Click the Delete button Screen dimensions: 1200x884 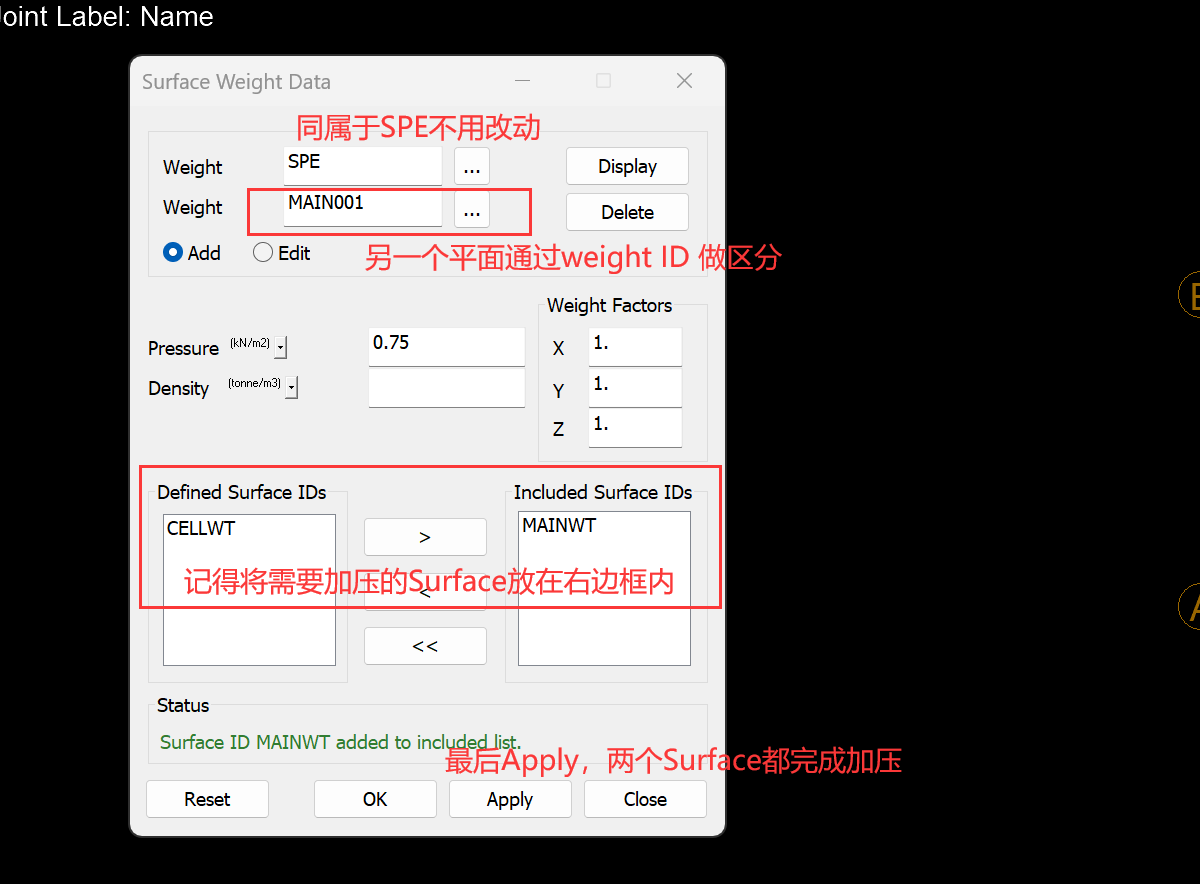pos(627,212)
